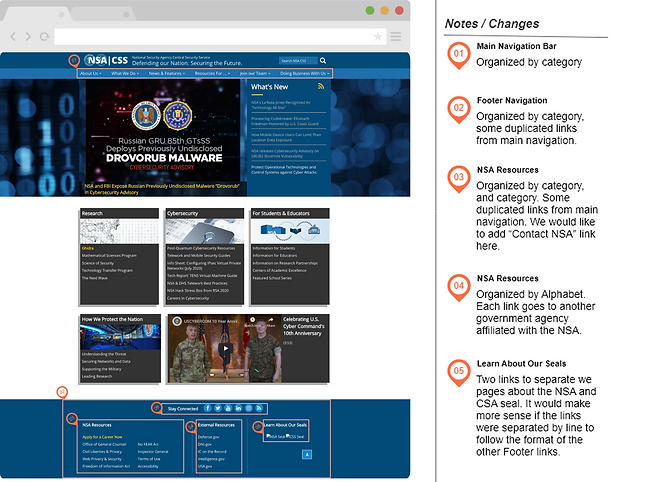This screenshot has height=482, width=646.
Task: Open The Next Wave link
Action: [94, 278]
